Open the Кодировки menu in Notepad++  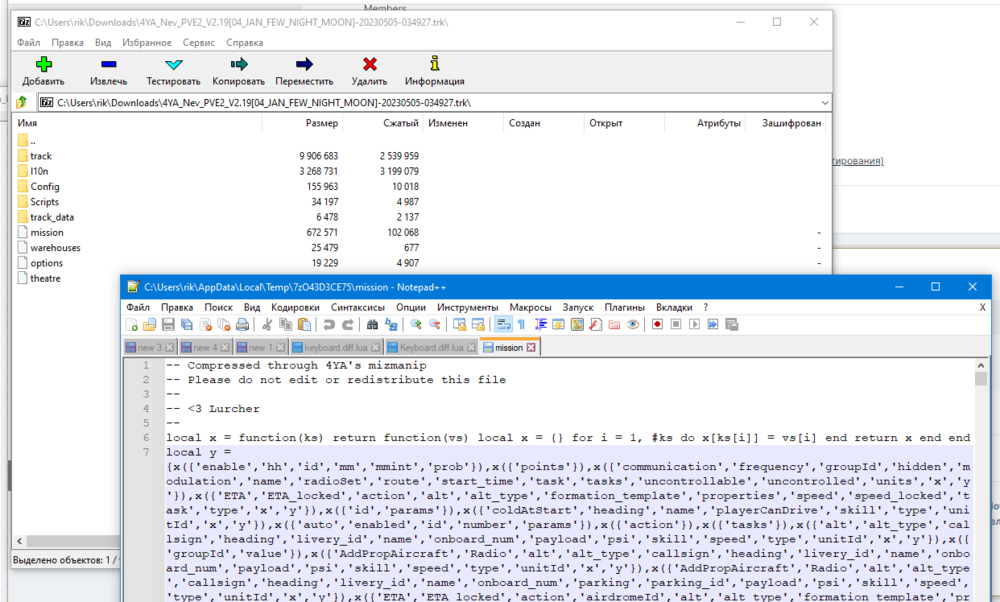pyautogui.click(x=295, y=307)
